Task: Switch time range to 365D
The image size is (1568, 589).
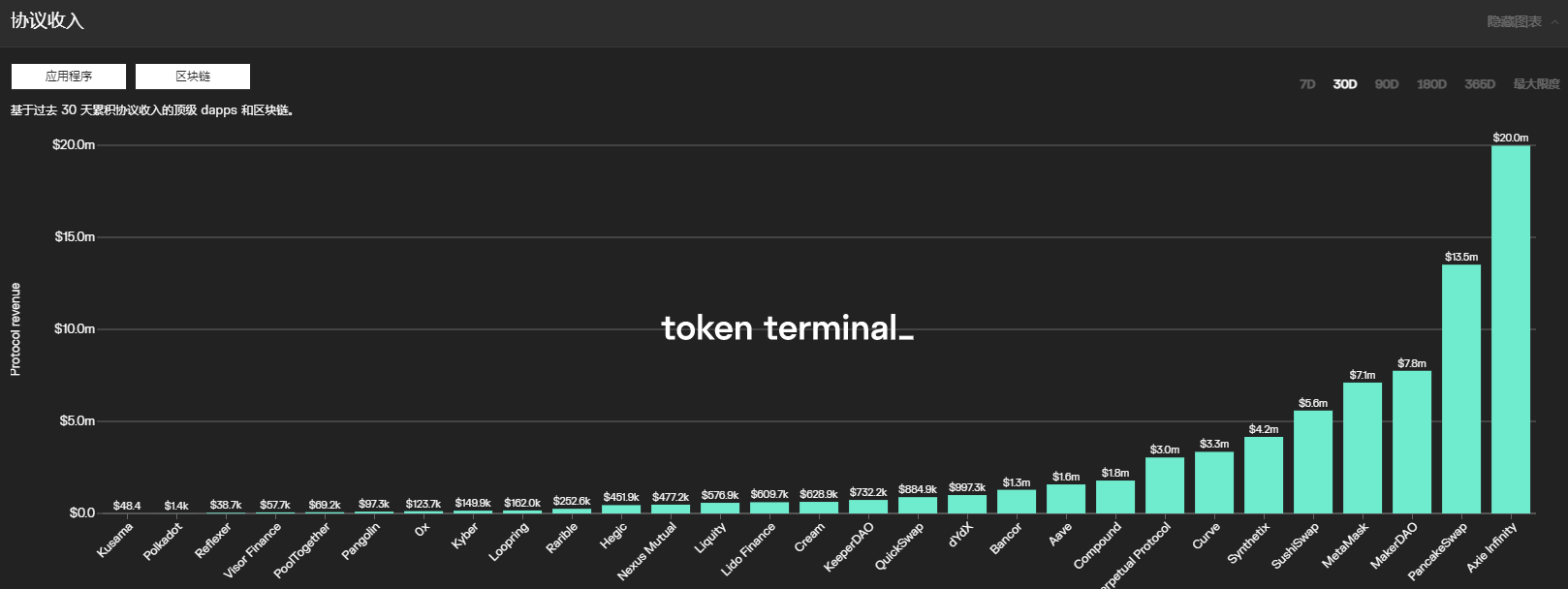Action: pos(1480,84)
